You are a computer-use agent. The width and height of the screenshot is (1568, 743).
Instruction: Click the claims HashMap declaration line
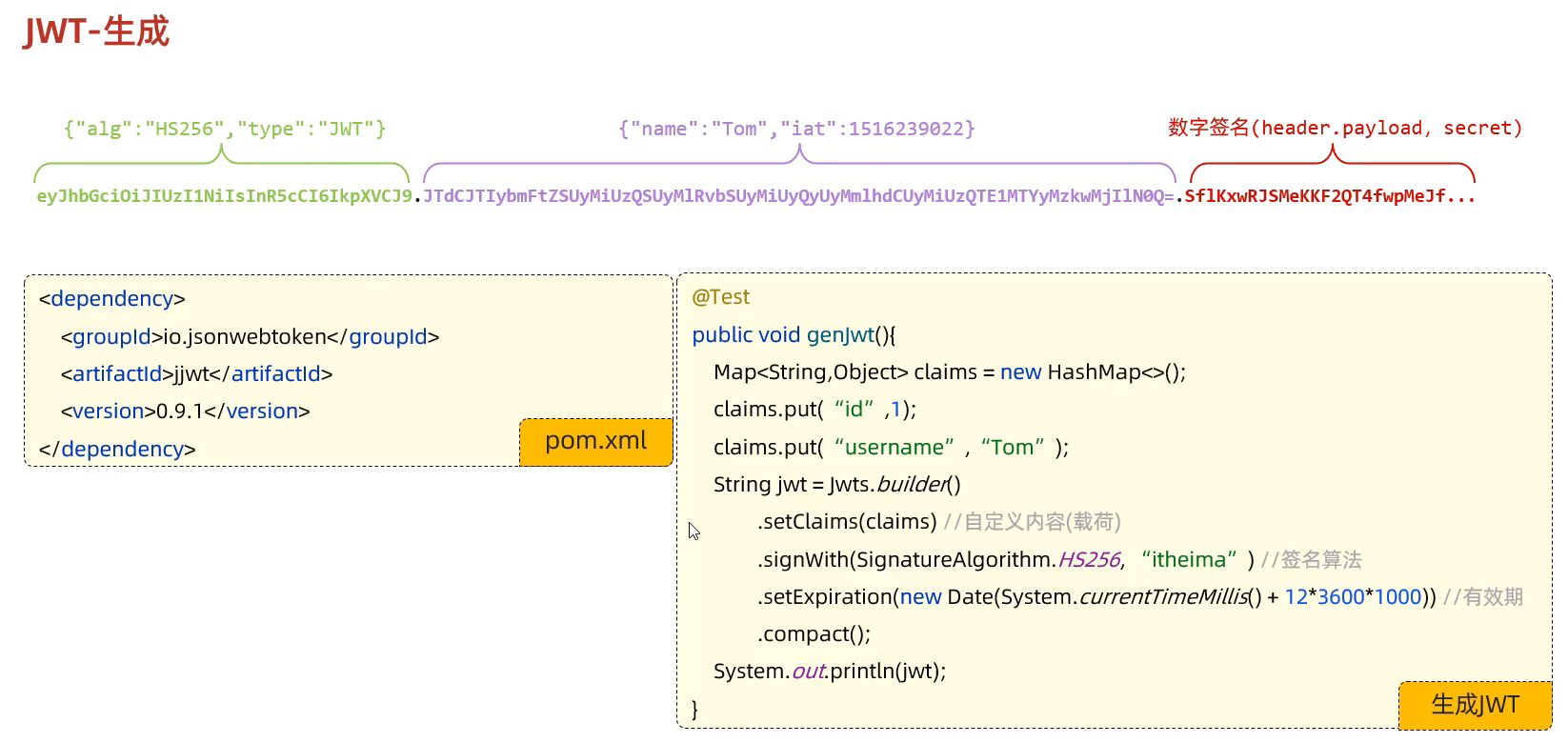949,371
